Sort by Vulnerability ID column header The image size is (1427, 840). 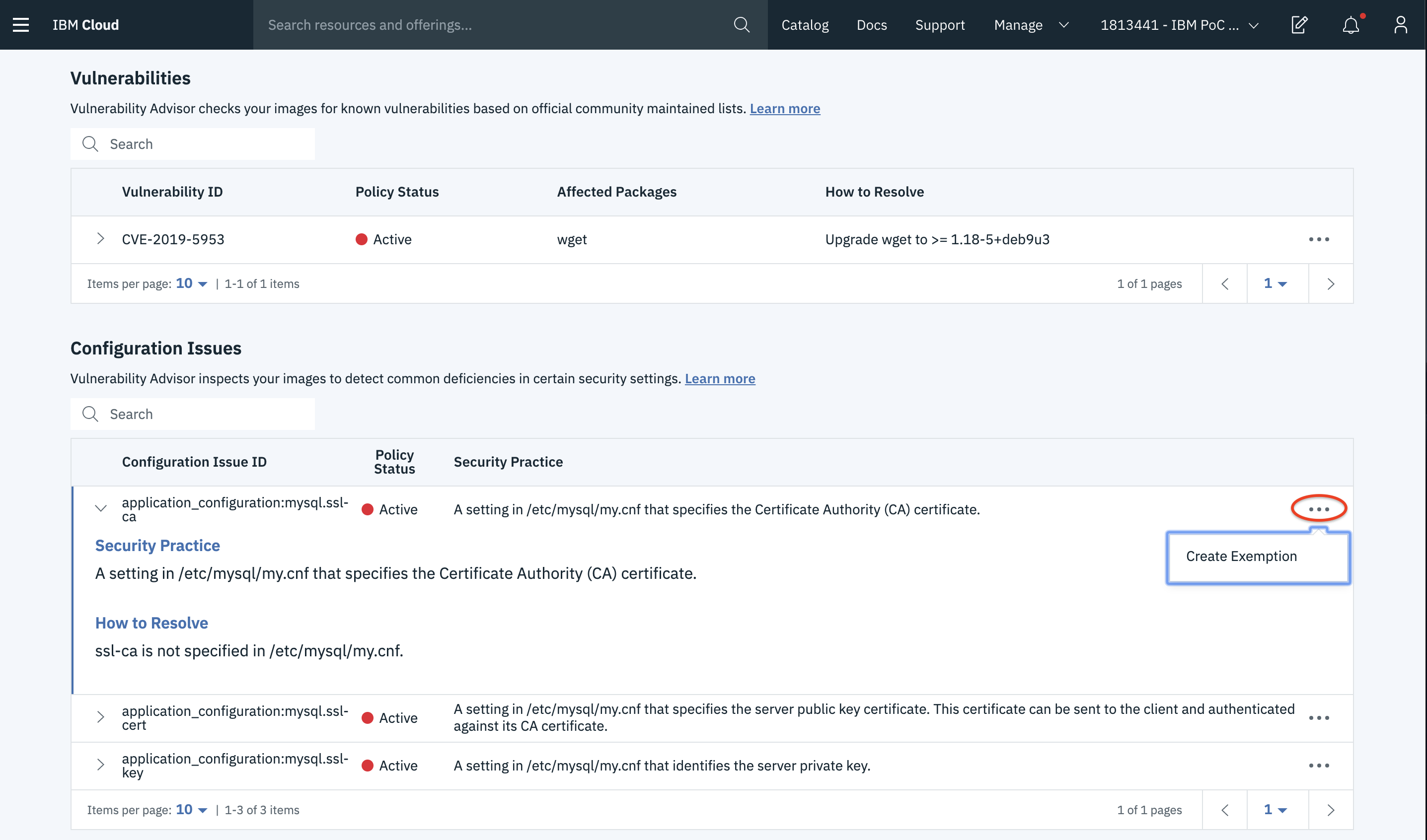point(172,192)
